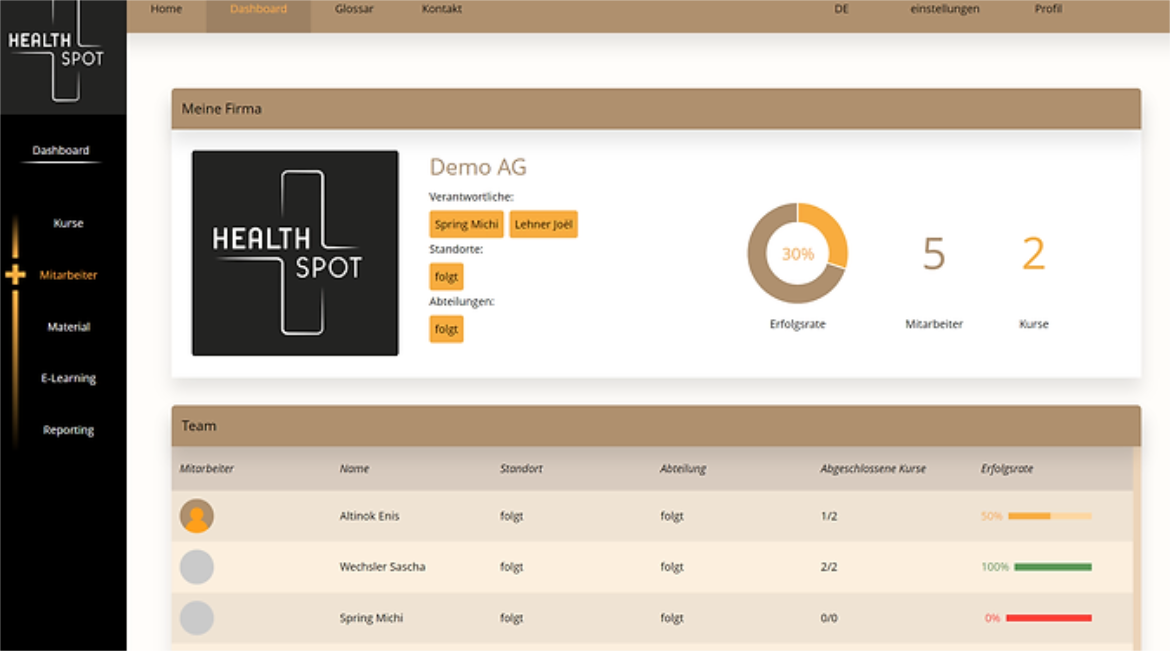Click Wechsler Sascha's grey avatar
This screenshot has height=651, width=1170.
click(197, 567)
